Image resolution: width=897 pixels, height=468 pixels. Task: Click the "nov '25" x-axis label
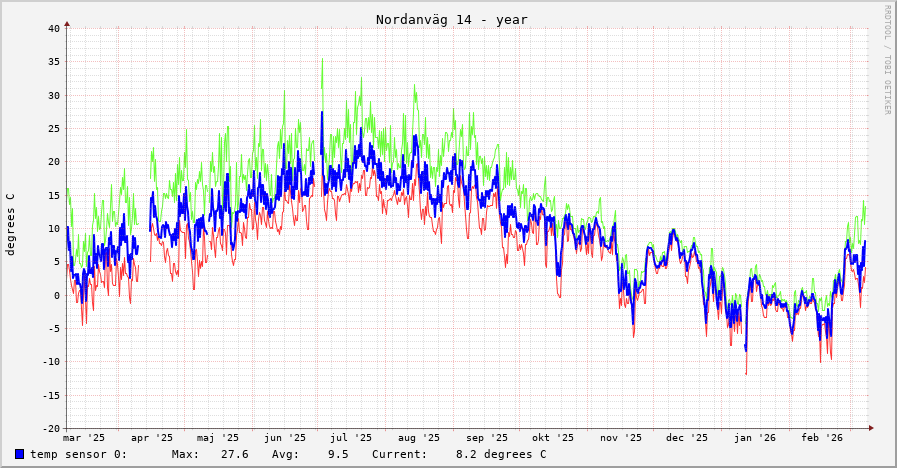point(621,438)
